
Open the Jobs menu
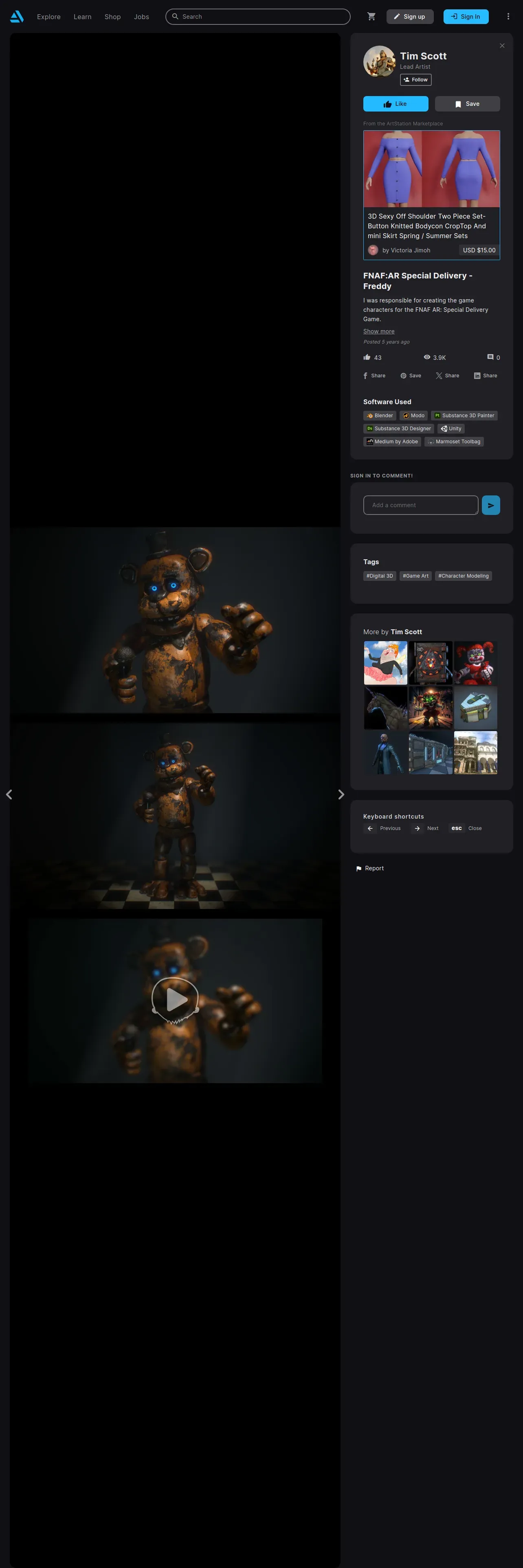(x=141, y=17)
